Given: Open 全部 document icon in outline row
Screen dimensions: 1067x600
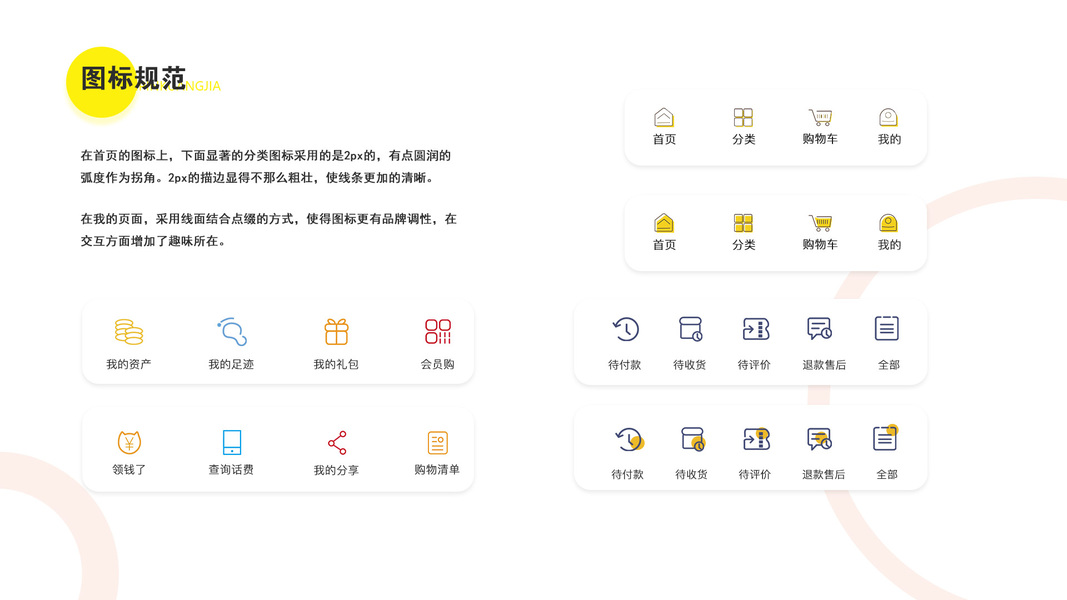Looking at the screenshot, I should [x=887, y=329].
